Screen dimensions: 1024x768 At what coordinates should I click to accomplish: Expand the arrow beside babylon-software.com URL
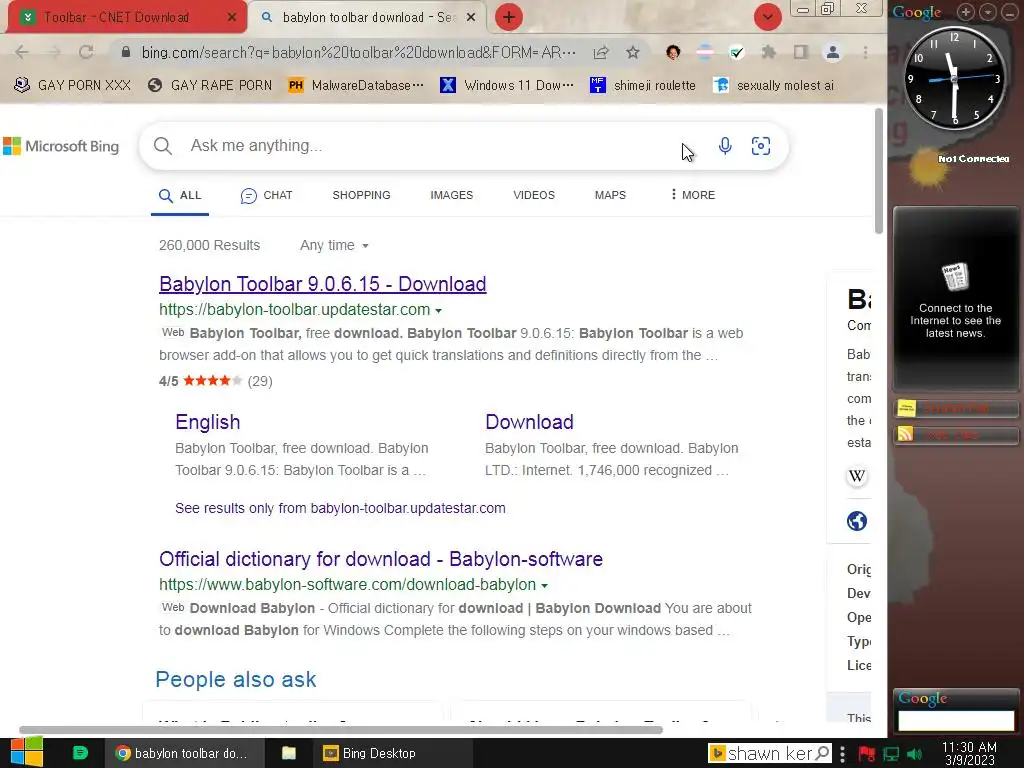pyautogui.click(x=544, y=586)
